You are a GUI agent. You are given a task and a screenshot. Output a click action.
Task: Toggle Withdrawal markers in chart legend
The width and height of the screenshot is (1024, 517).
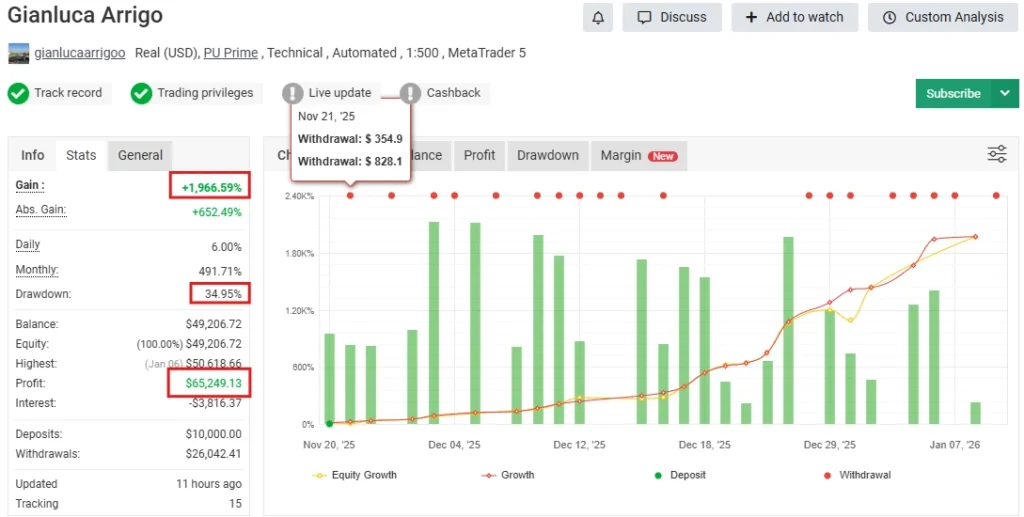tap(857, 475)
